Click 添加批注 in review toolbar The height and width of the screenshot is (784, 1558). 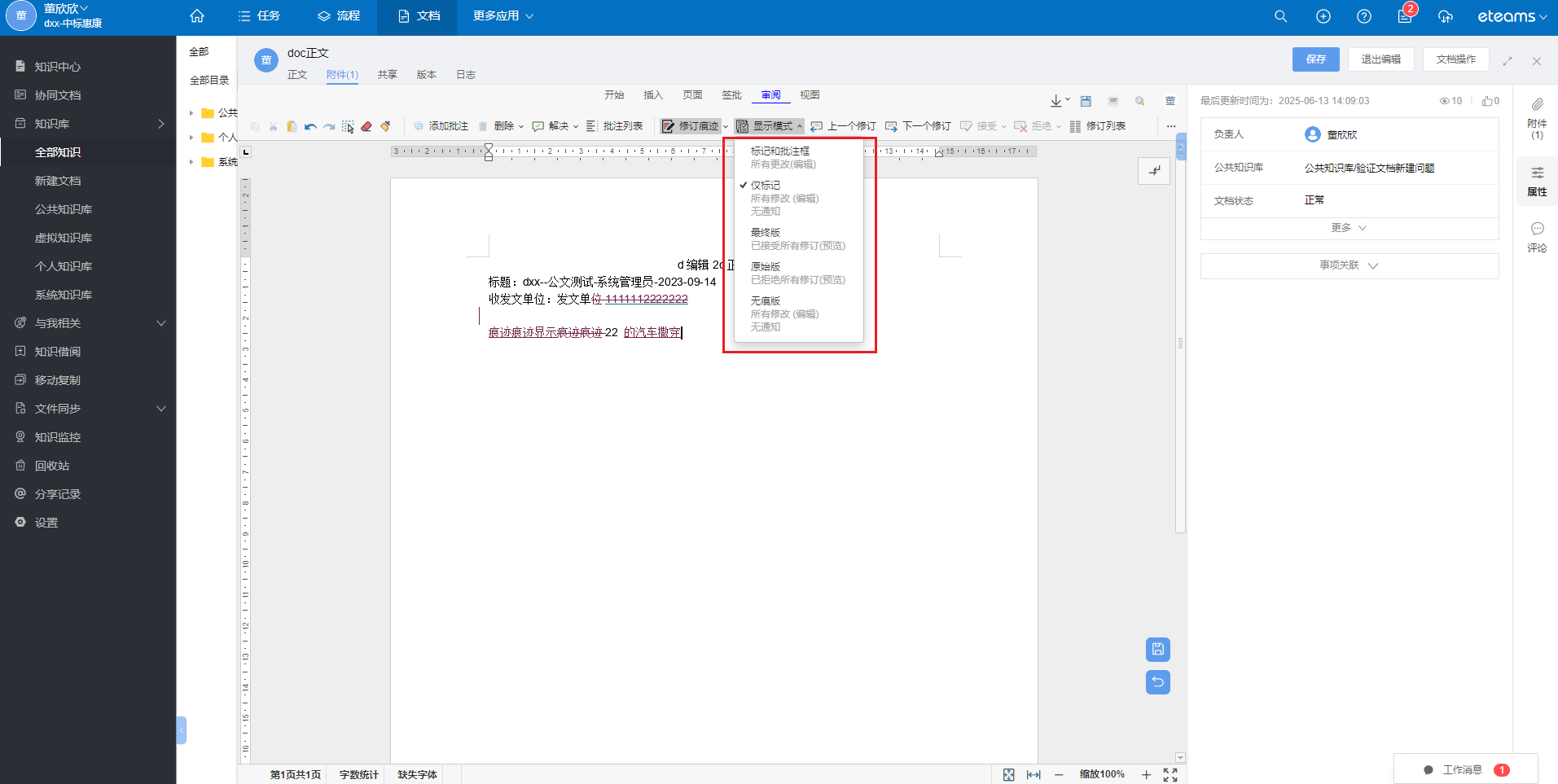point(440,126)
